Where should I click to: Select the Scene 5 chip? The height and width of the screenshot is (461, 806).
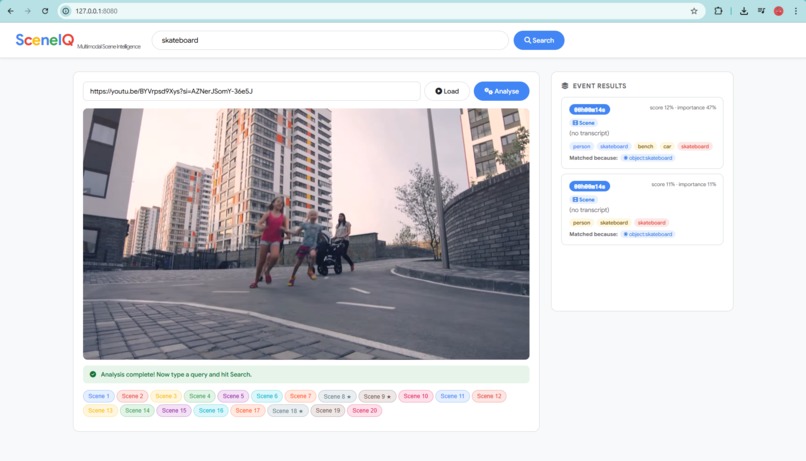(233, 396)
